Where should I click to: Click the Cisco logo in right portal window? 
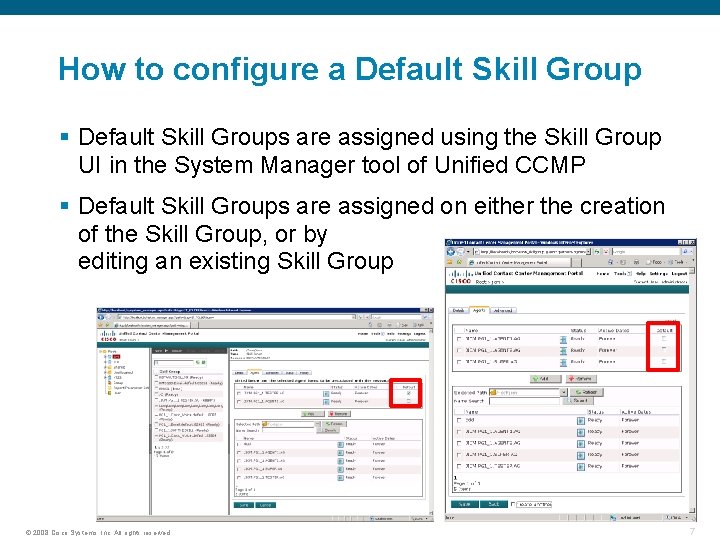[x=461, y=276]
